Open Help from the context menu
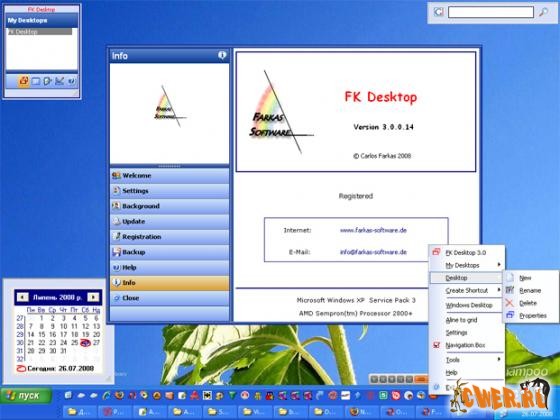 (x=466, y=372)
